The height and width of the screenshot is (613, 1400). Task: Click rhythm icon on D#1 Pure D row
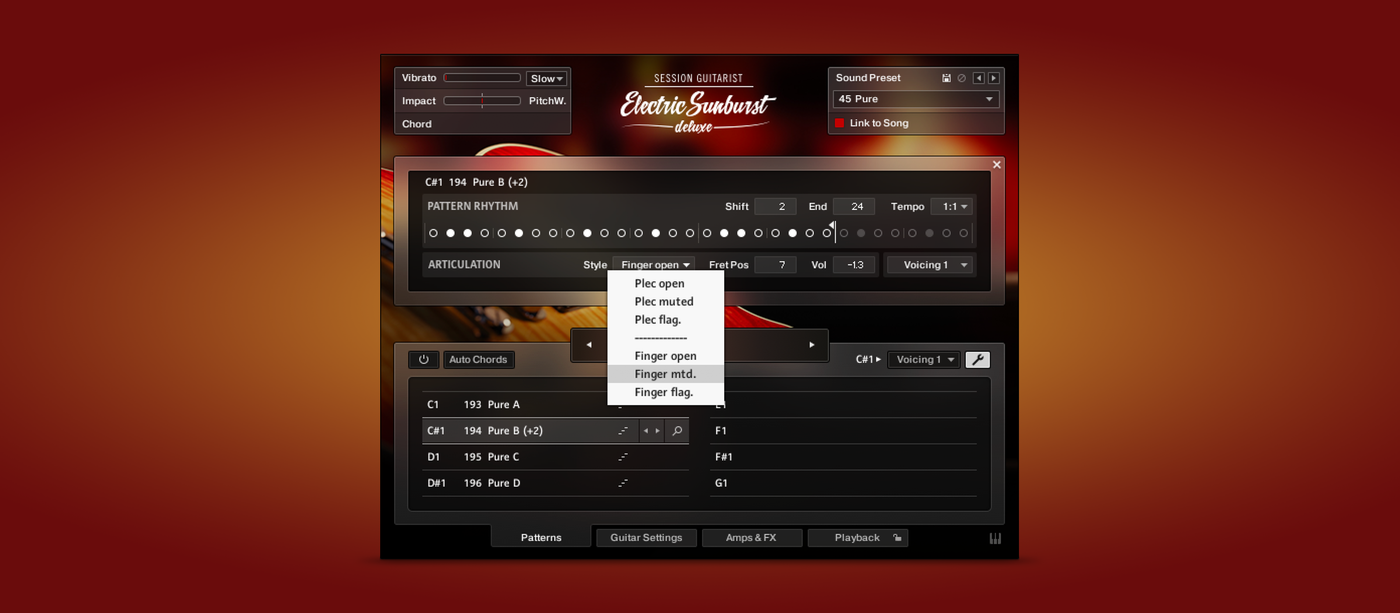[x=622, y=483]
